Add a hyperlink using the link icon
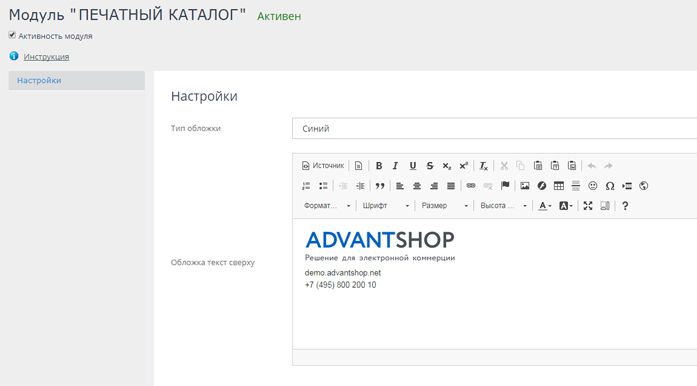Screen dimensions: 697x386 pos(471,186)
